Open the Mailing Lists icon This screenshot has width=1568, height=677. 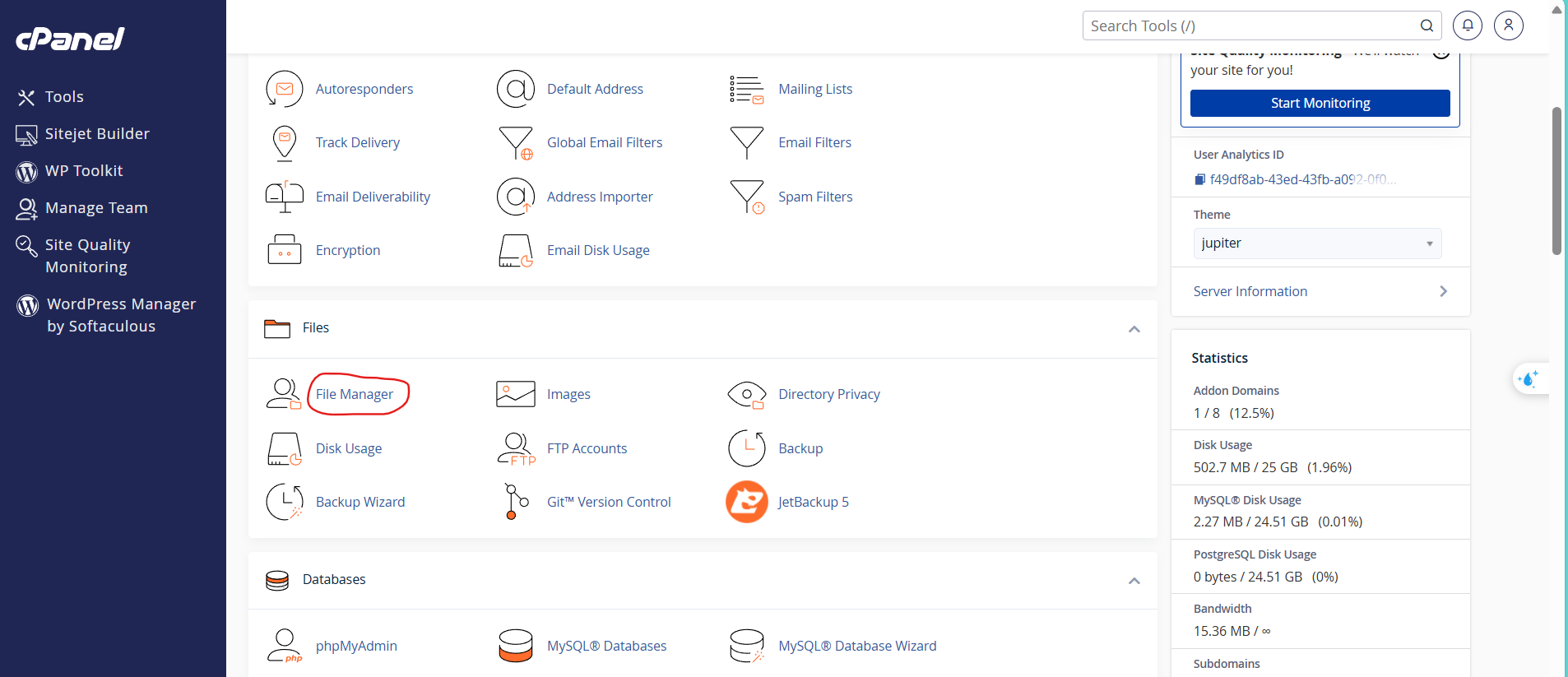747,89
